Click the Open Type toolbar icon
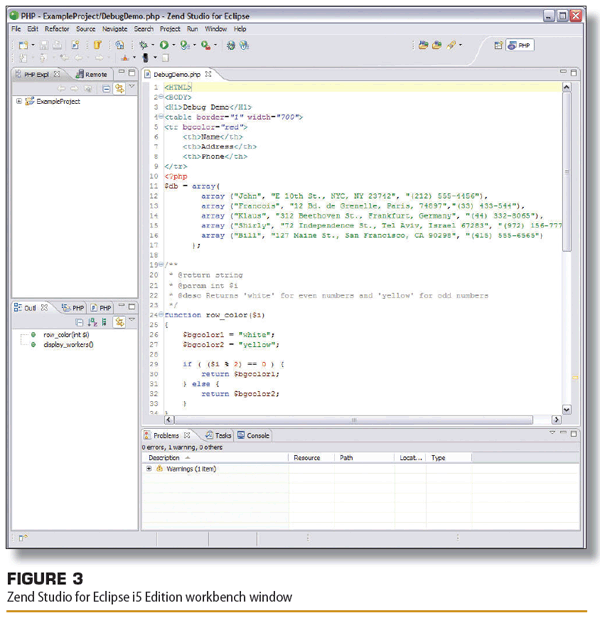This screenshot has height=618, width=600. pos(423,45)
